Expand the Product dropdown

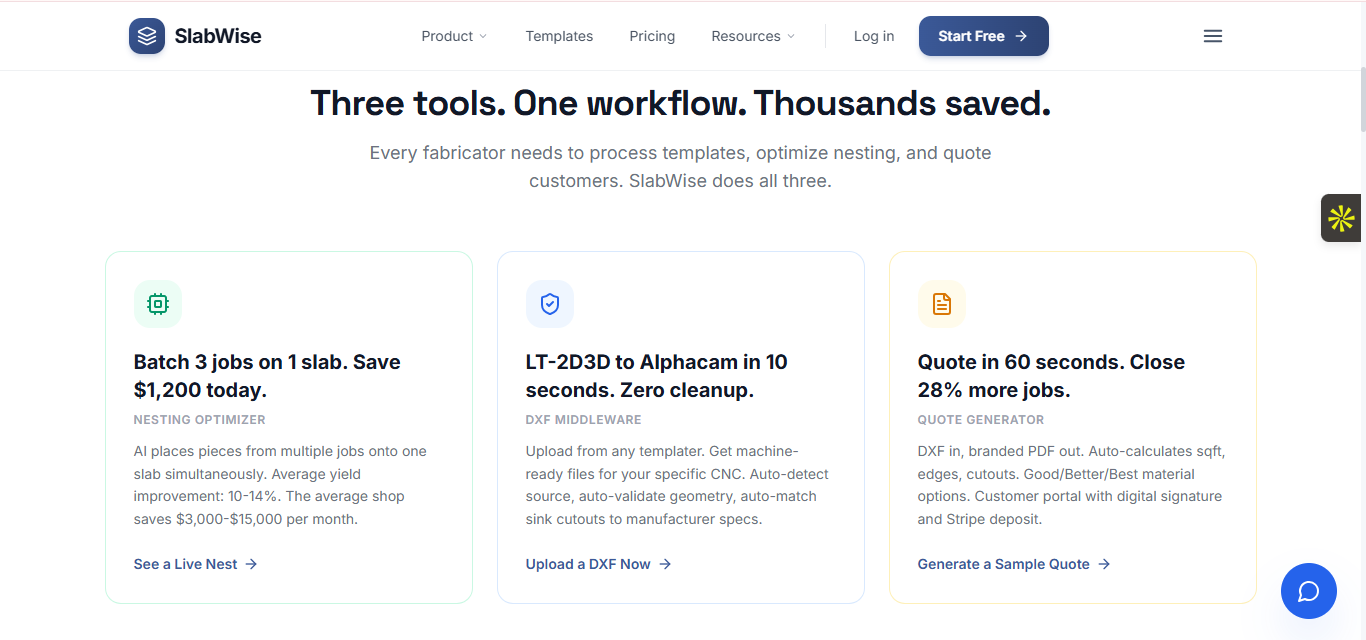click(454, 36)
